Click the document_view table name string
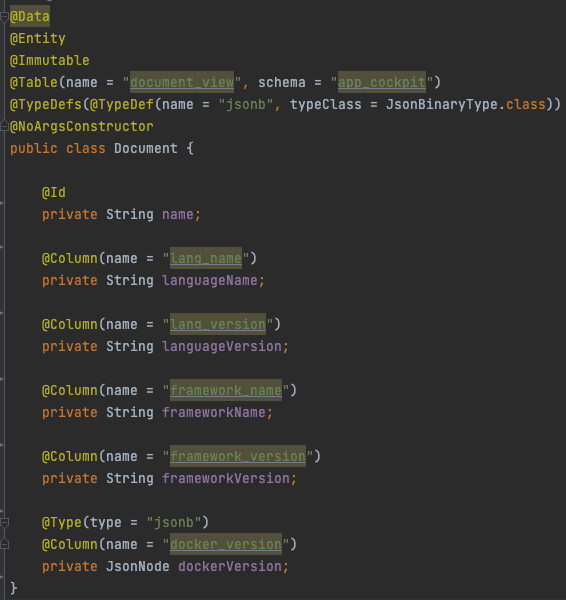 coord(182,82)
